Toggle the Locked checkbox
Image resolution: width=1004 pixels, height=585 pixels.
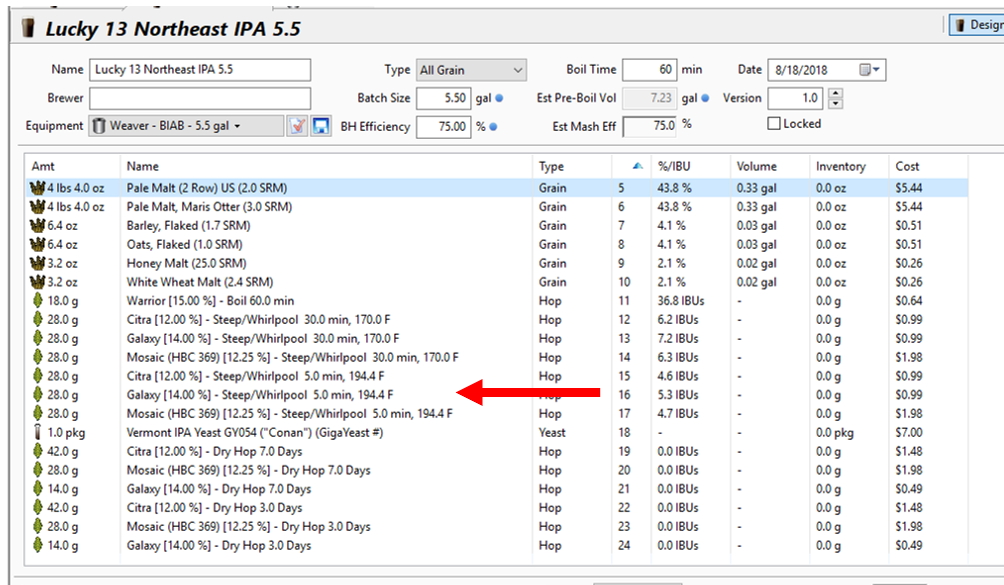tap(774, 124)
